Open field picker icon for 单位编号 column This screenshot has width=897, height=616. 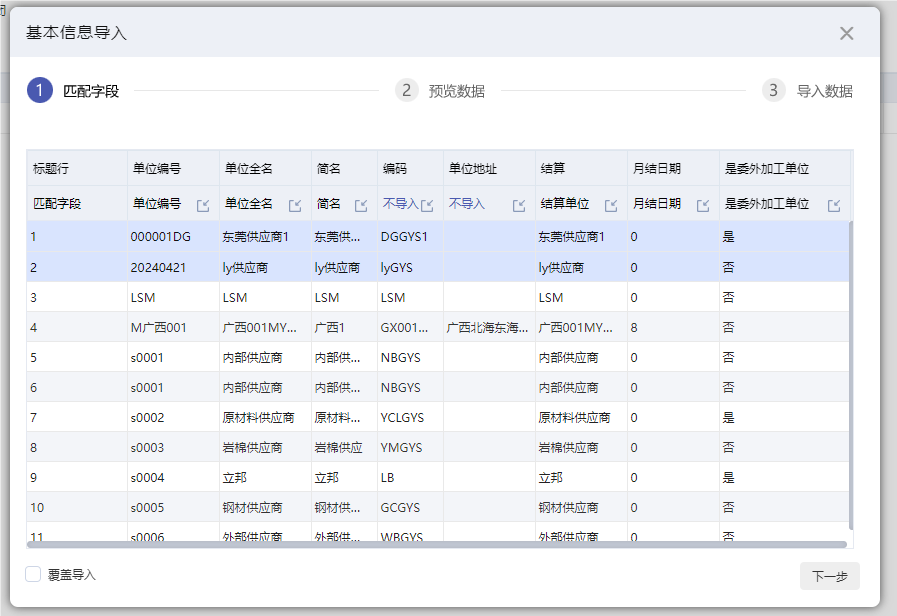click(x=203, y=205)
